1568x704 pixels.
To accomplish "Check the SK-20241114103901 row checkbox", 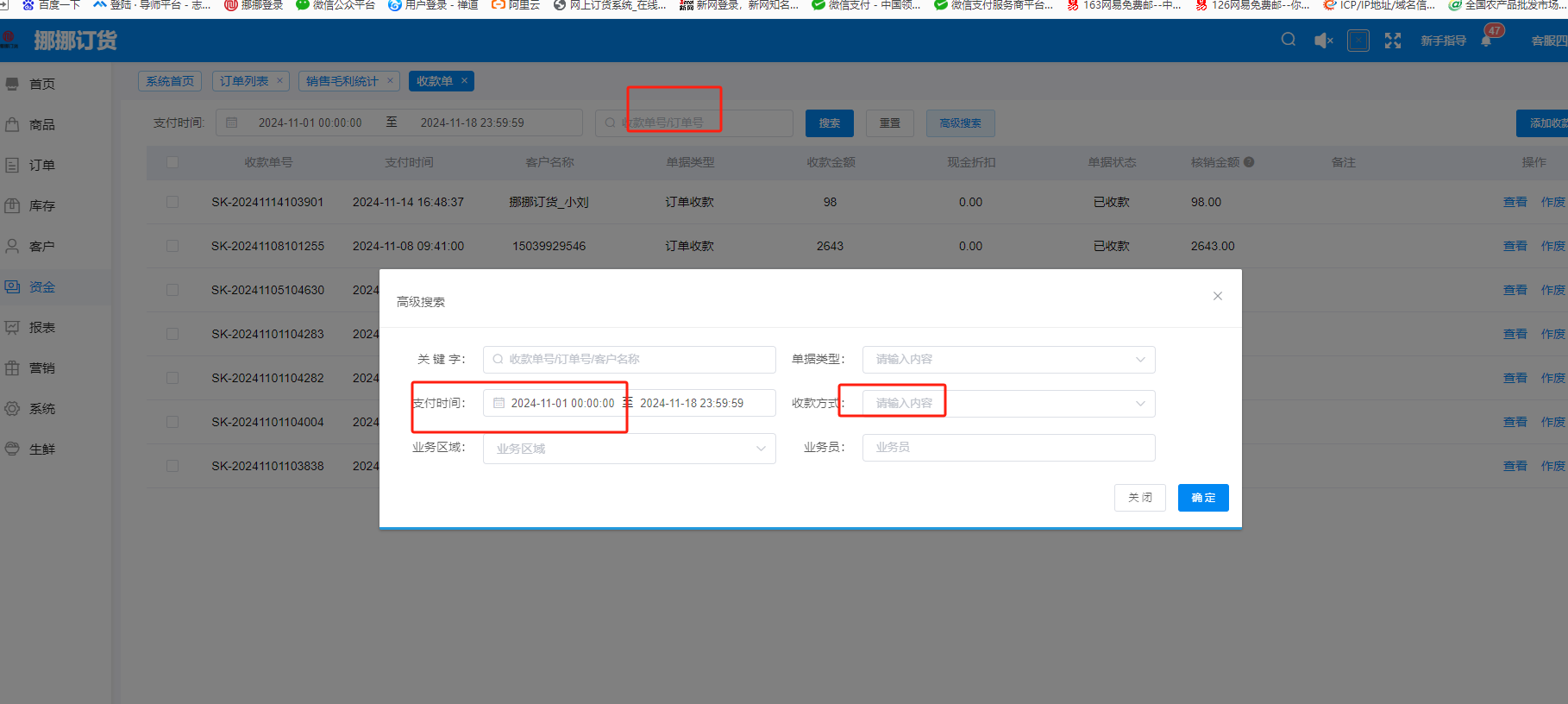I will point(172,202).
